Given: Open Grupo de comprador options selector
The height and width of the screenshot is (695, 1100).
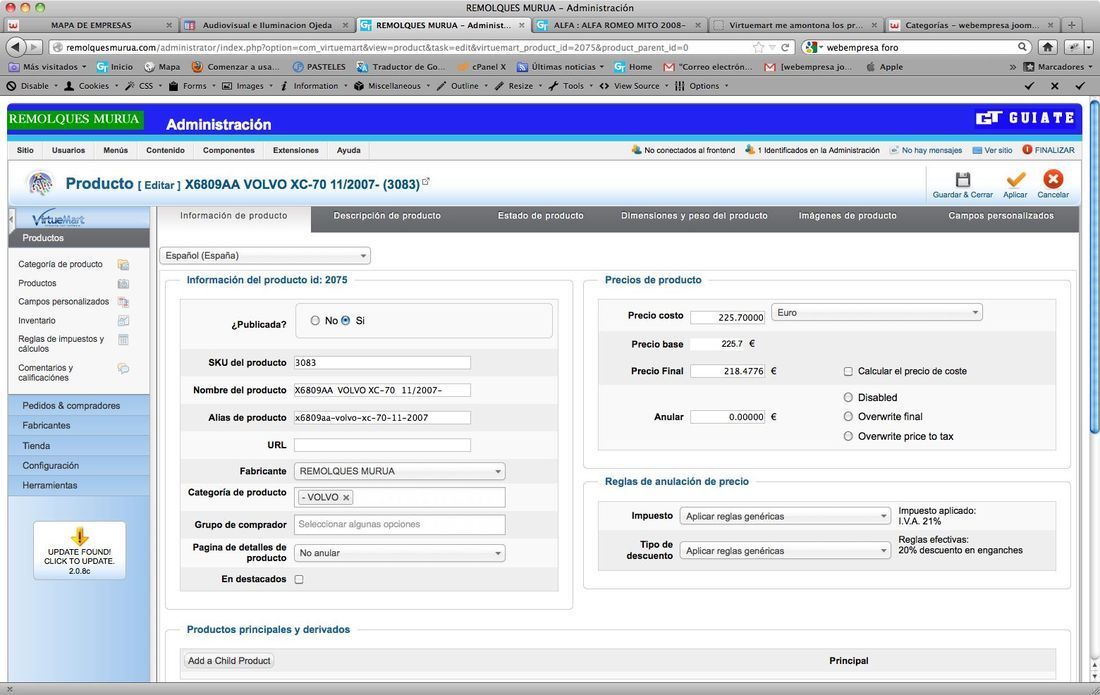Looking at the screenshot, I should [x=399, y=525].
